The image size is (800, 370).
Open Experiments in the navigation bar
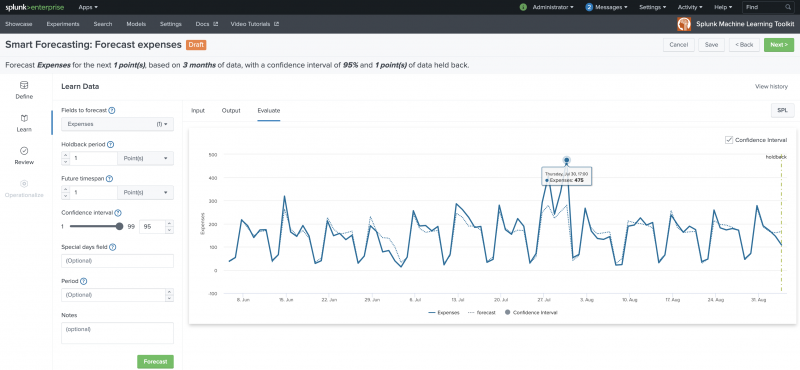click(x=63, y=24)
